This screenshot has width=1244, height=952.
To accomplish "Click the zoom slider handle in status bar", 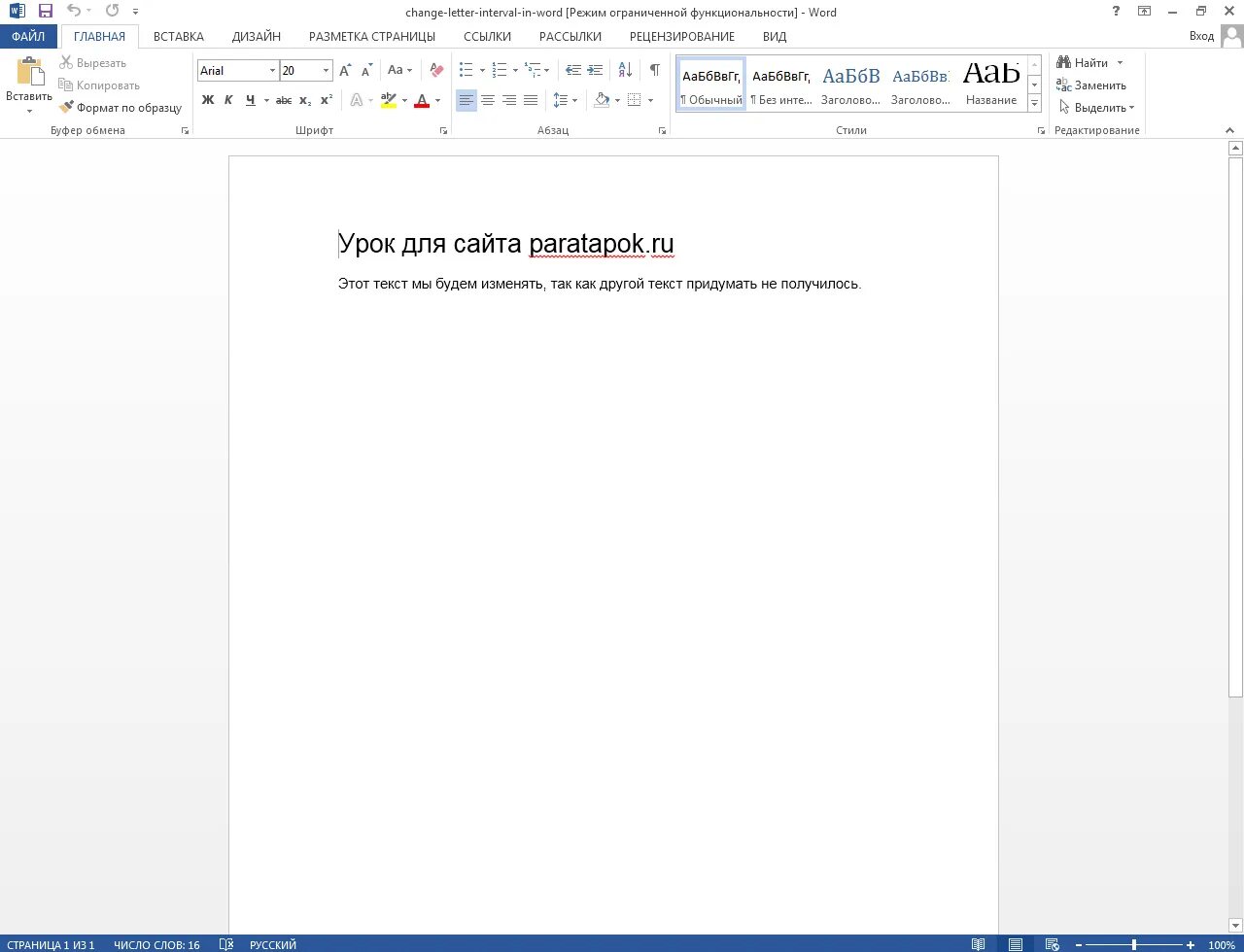I will 1134,944.
